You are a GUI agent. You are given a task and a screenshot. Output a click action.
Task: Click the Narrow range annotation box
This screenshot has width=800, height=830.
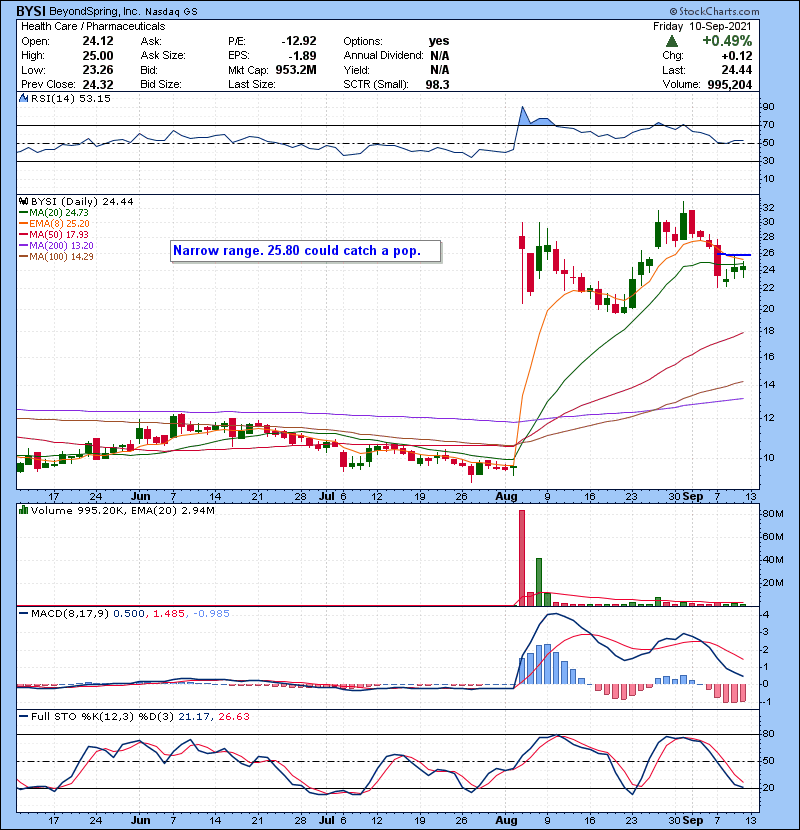[306, 251]
